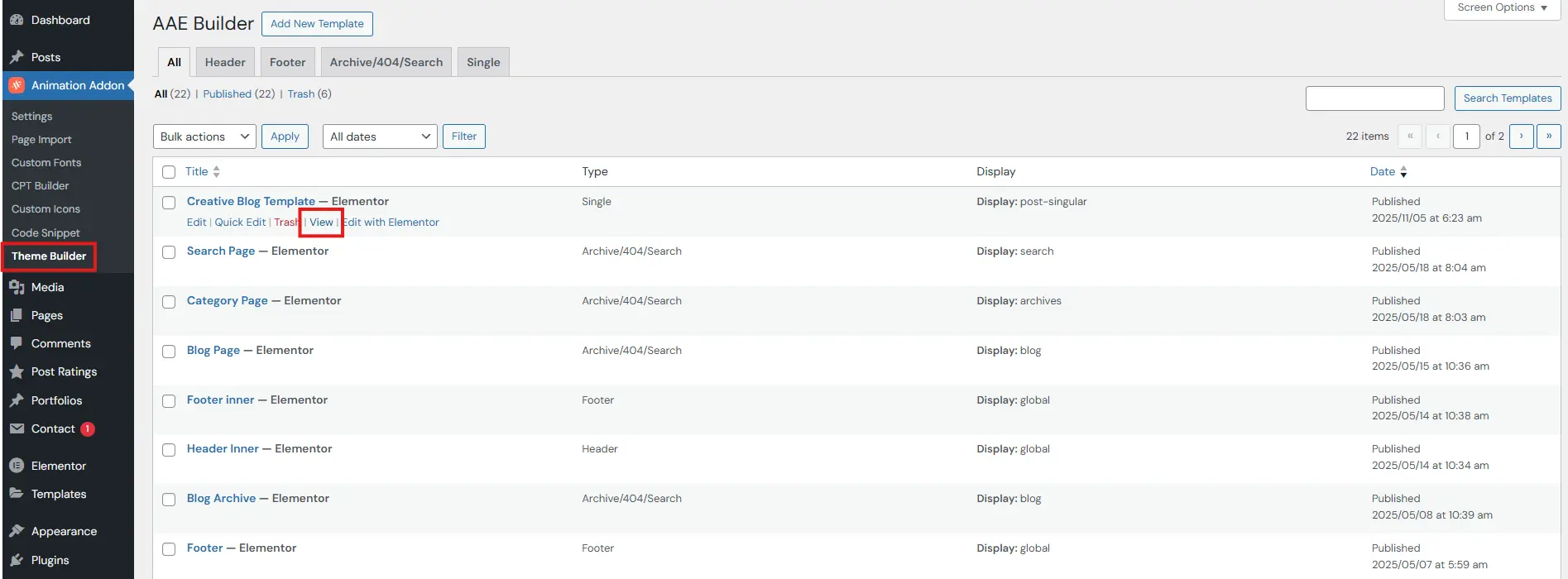
Task: Click the Dashboard icon in sidebar
Action: point(17,20)
